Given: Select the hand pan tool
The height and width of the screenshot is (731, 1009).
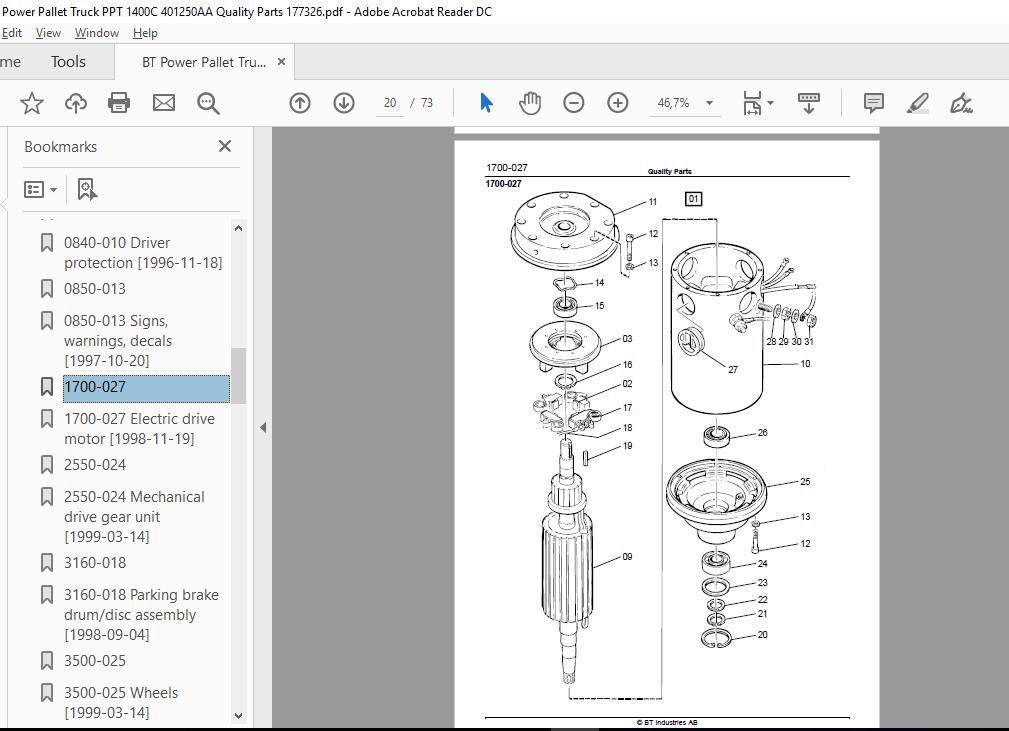Looking at the screenshot, I should point(530,103).
